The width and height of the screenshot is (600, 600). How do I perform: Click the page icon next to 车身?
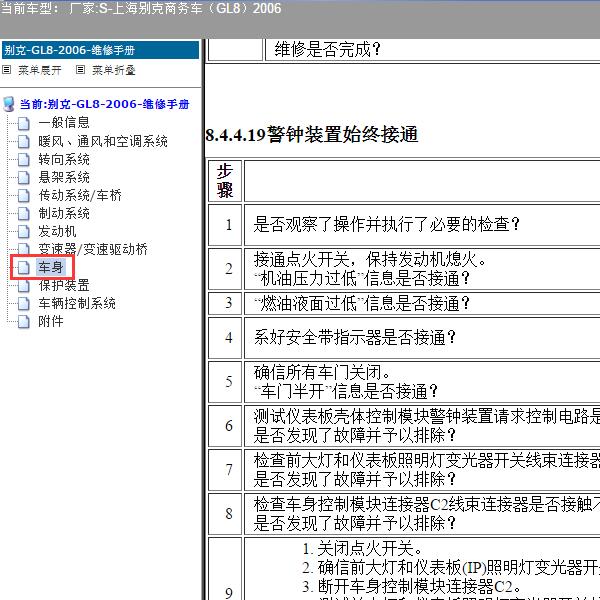click(23, 267)
